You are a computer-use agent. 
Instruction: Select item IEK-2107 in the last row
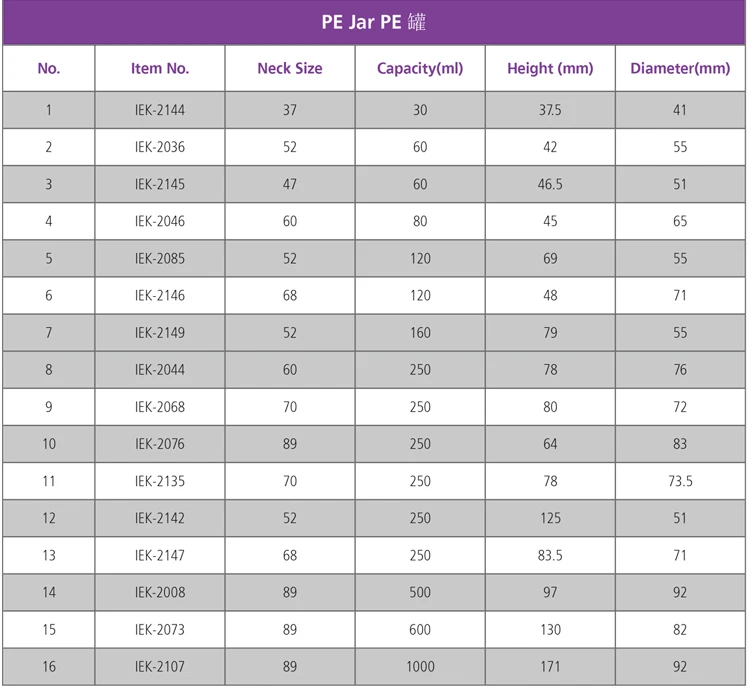[x=160, y=666]
